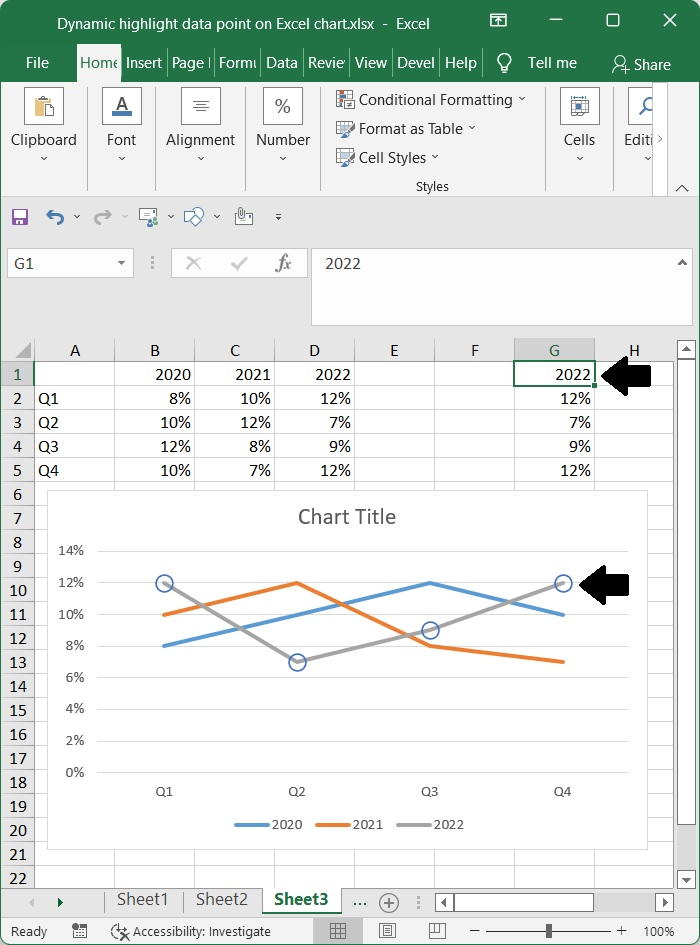Viewport: 700px width, 945px height.
Task: Switch to the View tab
Action: point(370,63)
